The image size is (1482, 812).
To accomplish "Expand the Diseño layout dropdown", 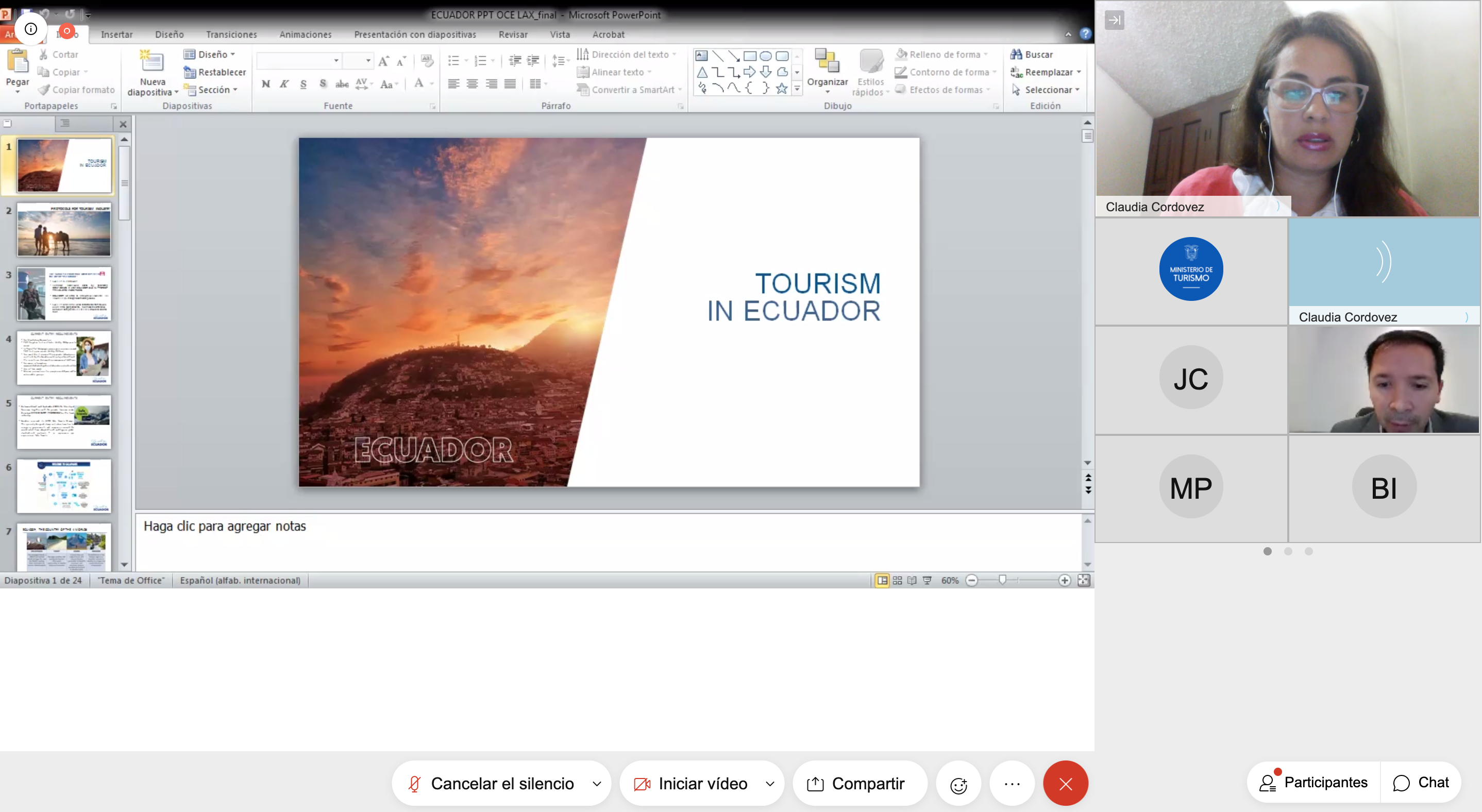I will pos(232,54).
